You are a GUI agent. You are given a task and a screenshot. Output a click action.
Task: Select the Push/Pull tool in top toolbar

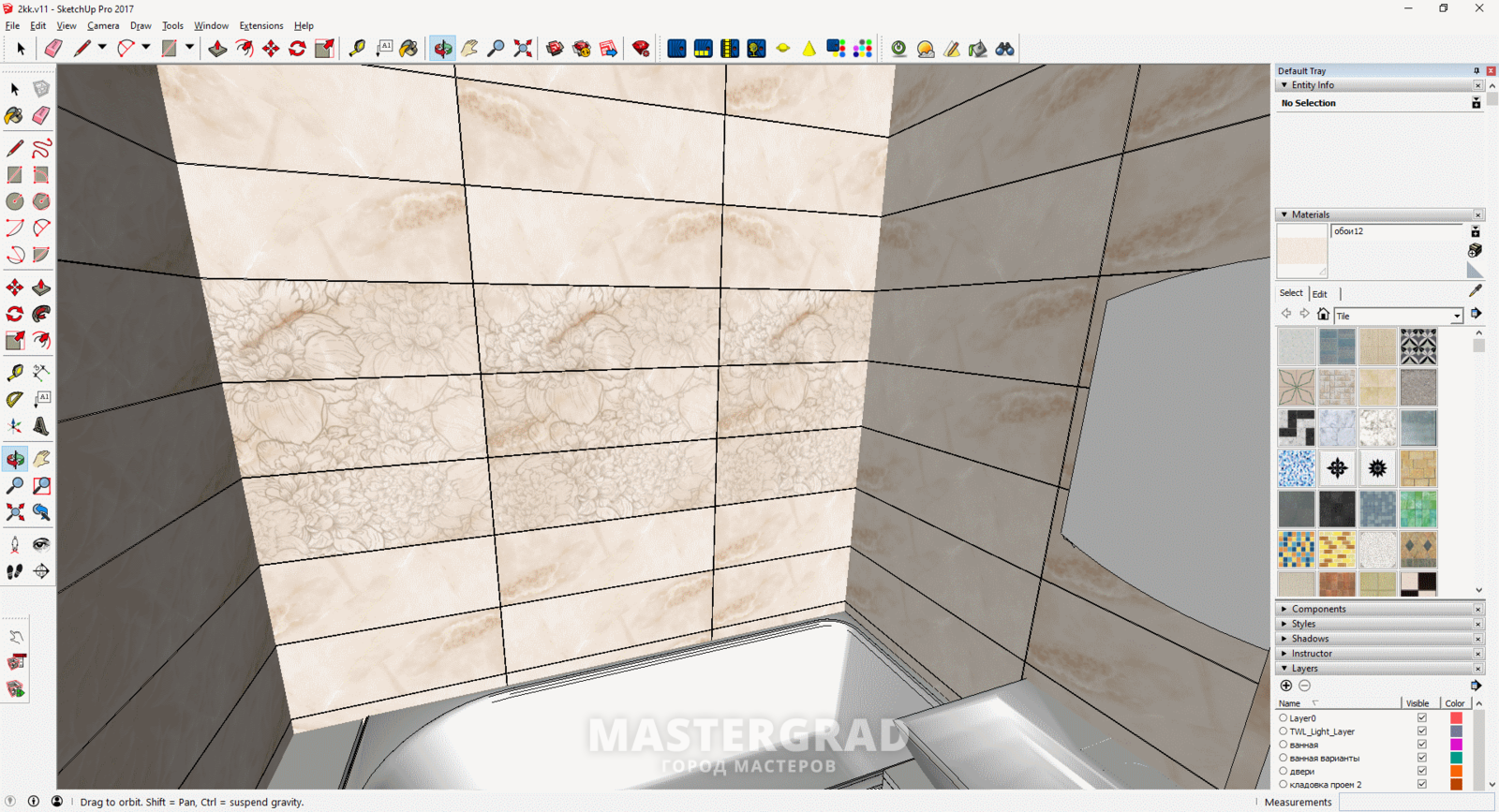pos(217,49)
